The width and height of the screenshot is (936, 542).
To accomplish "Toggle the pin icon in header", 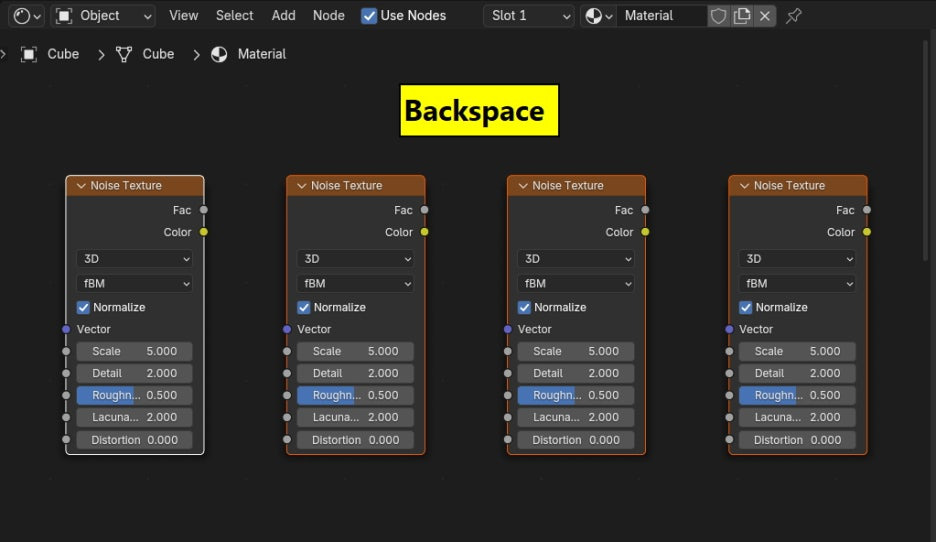I will [793, 16].
